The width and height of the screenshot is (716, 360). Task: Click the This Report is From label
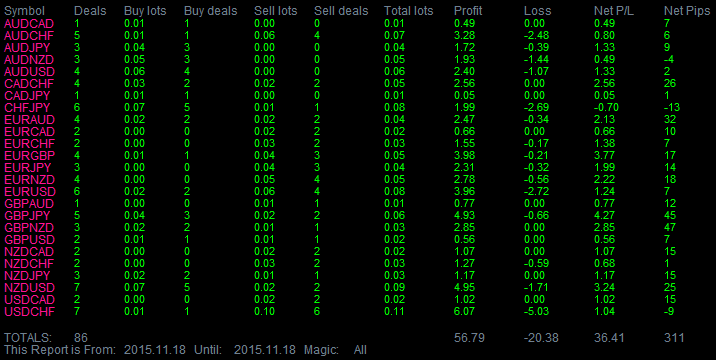pos(60,350)
